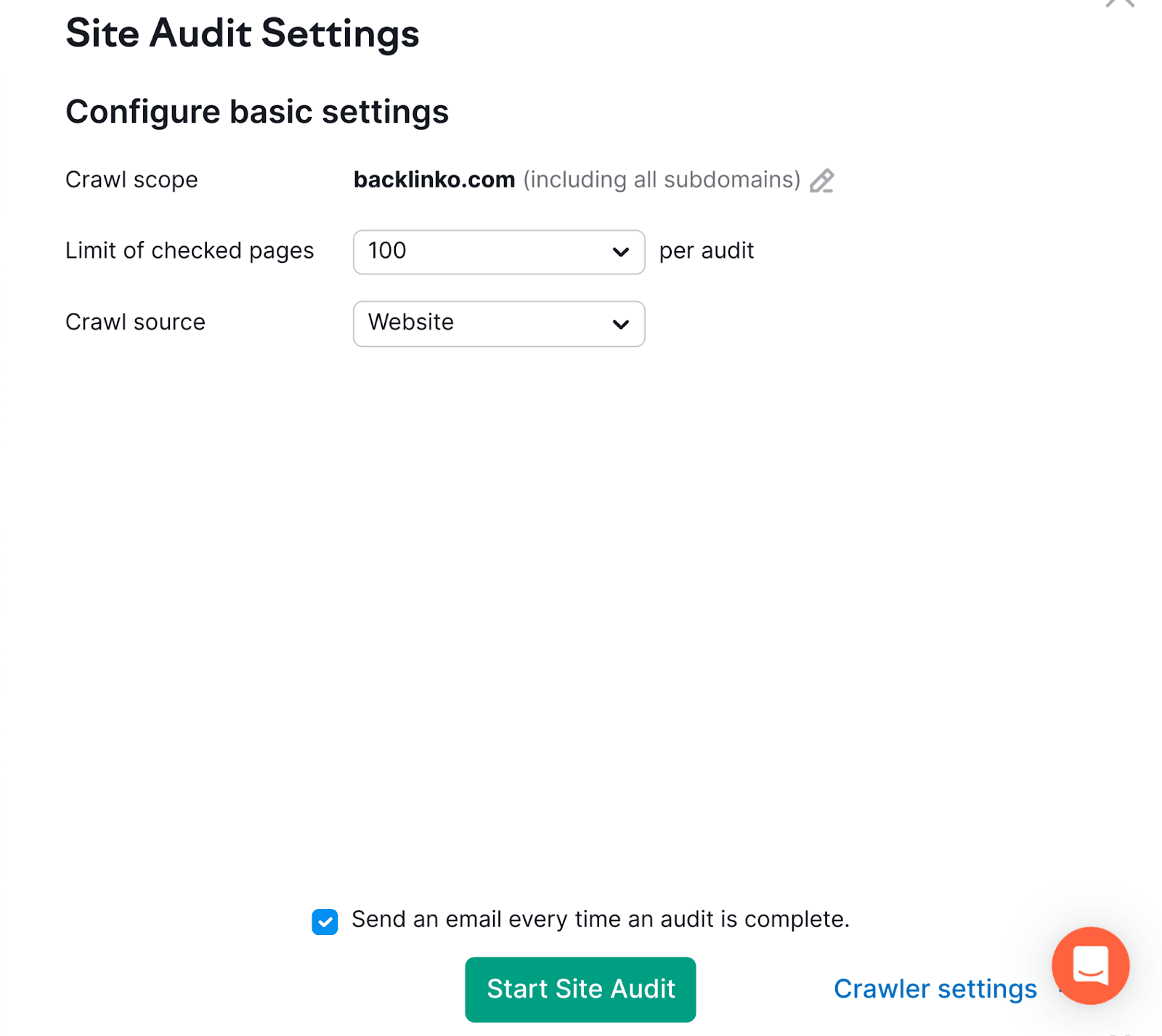This screenshot has height=1036, width=1162.
Task: Open the Crawler settings link
Action: tap(935, 989)
